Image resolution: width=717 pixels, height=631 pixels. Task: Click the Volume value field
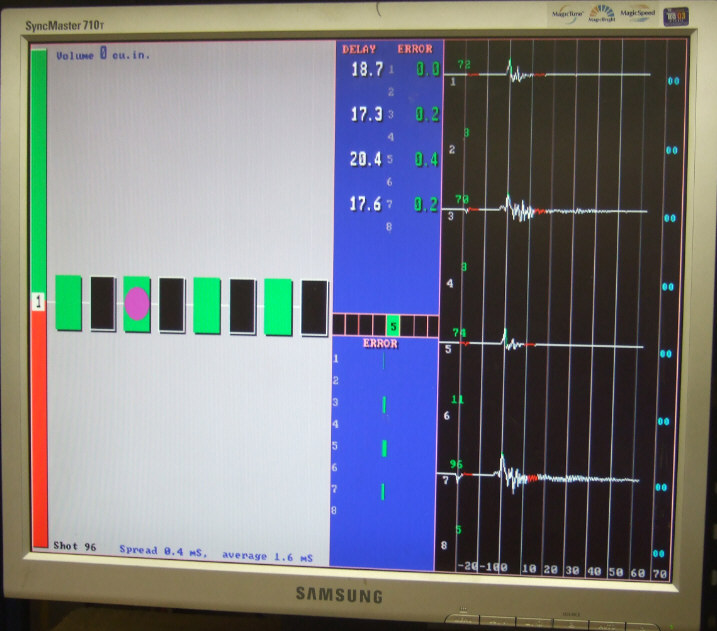coord(102,54)
